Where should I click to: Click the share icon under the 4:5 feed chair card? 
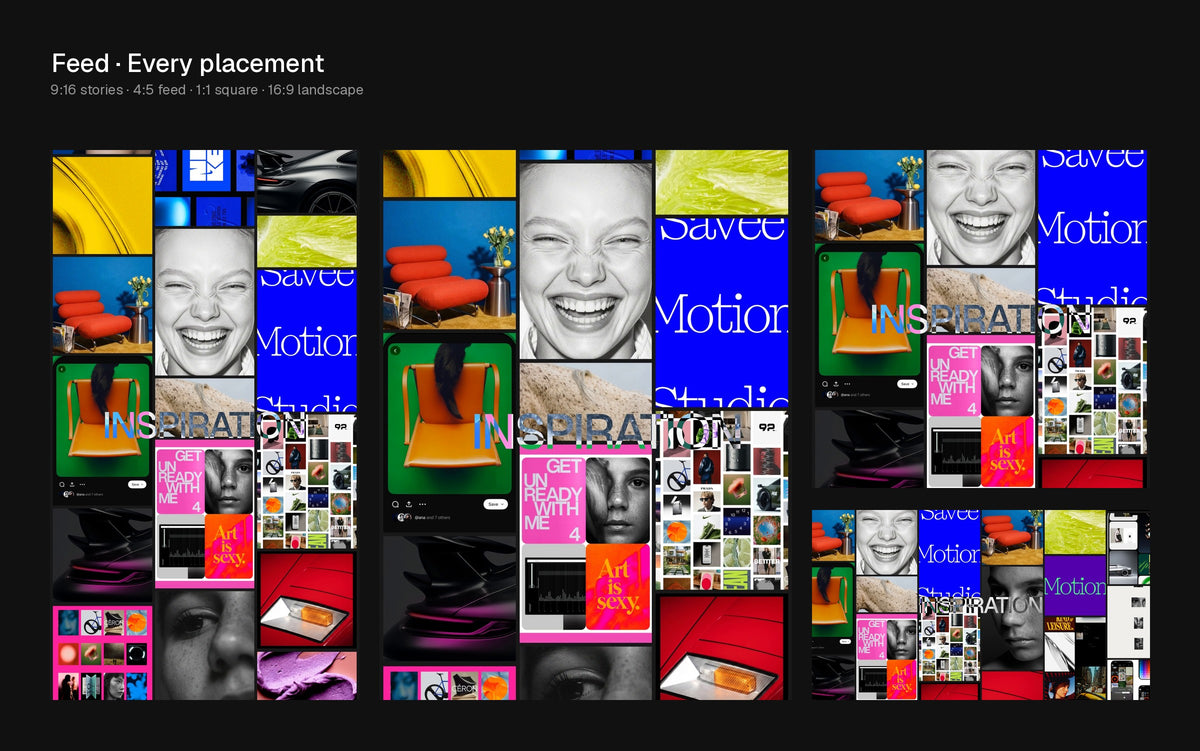pyautogui.click(x=409, y=504)
